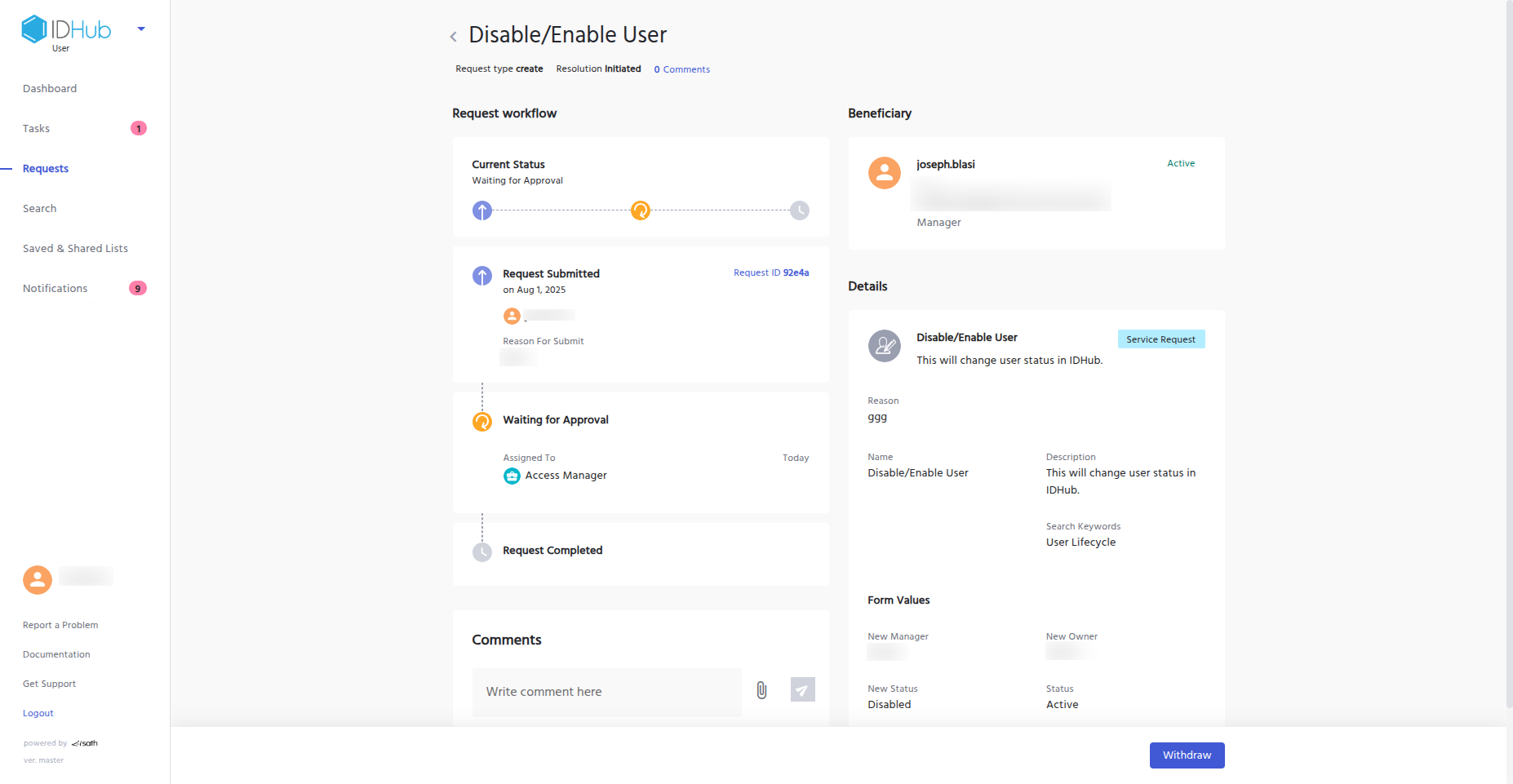
Task: Click the Write comment here field
Action: pyautogui.click(x=606, y=692)
